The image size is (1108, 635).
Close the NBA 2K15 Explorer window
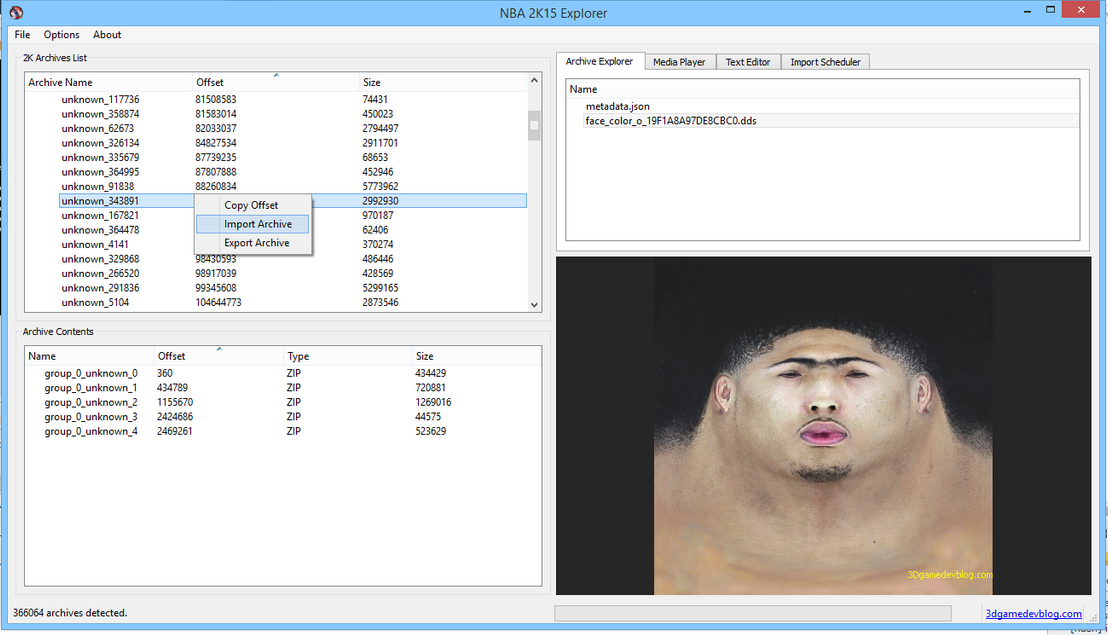1081,10
